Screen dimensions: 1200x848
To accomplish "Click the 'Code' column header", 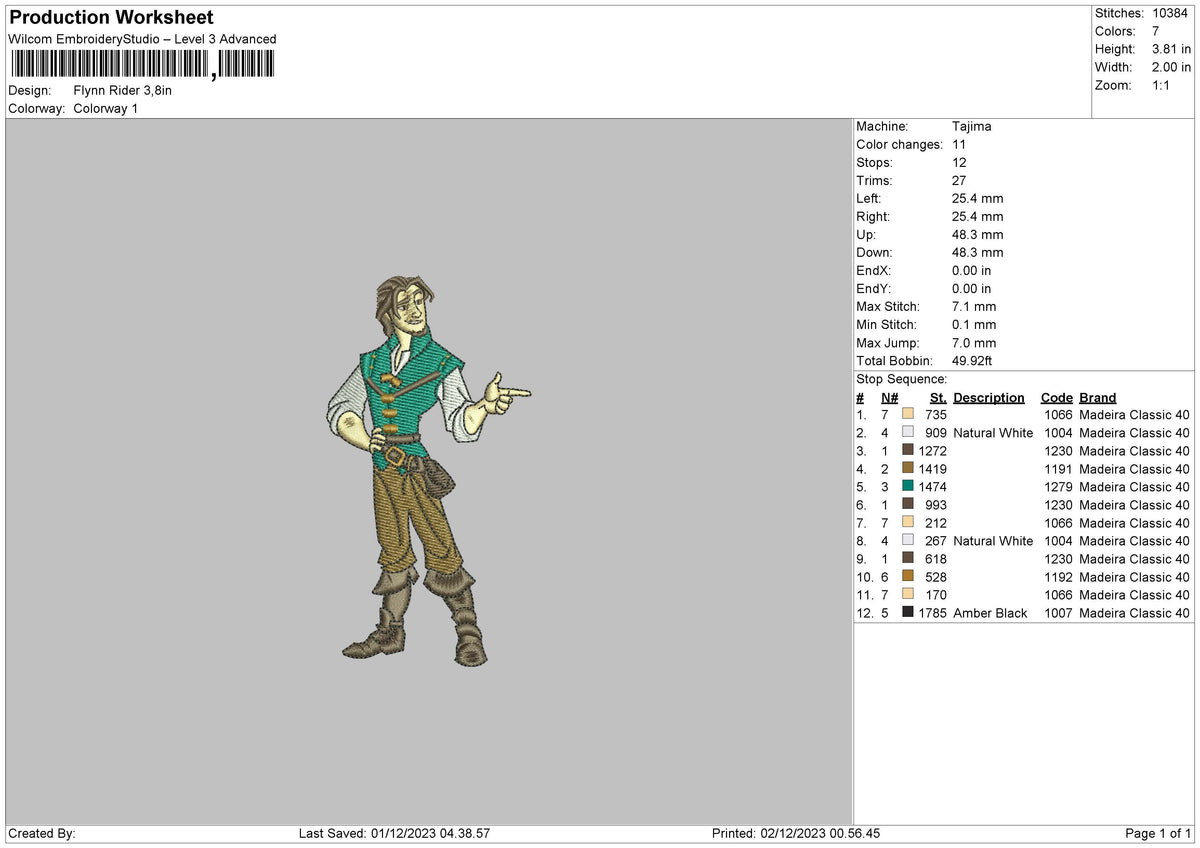I will pyautogui.click(x=1056, y=398).
